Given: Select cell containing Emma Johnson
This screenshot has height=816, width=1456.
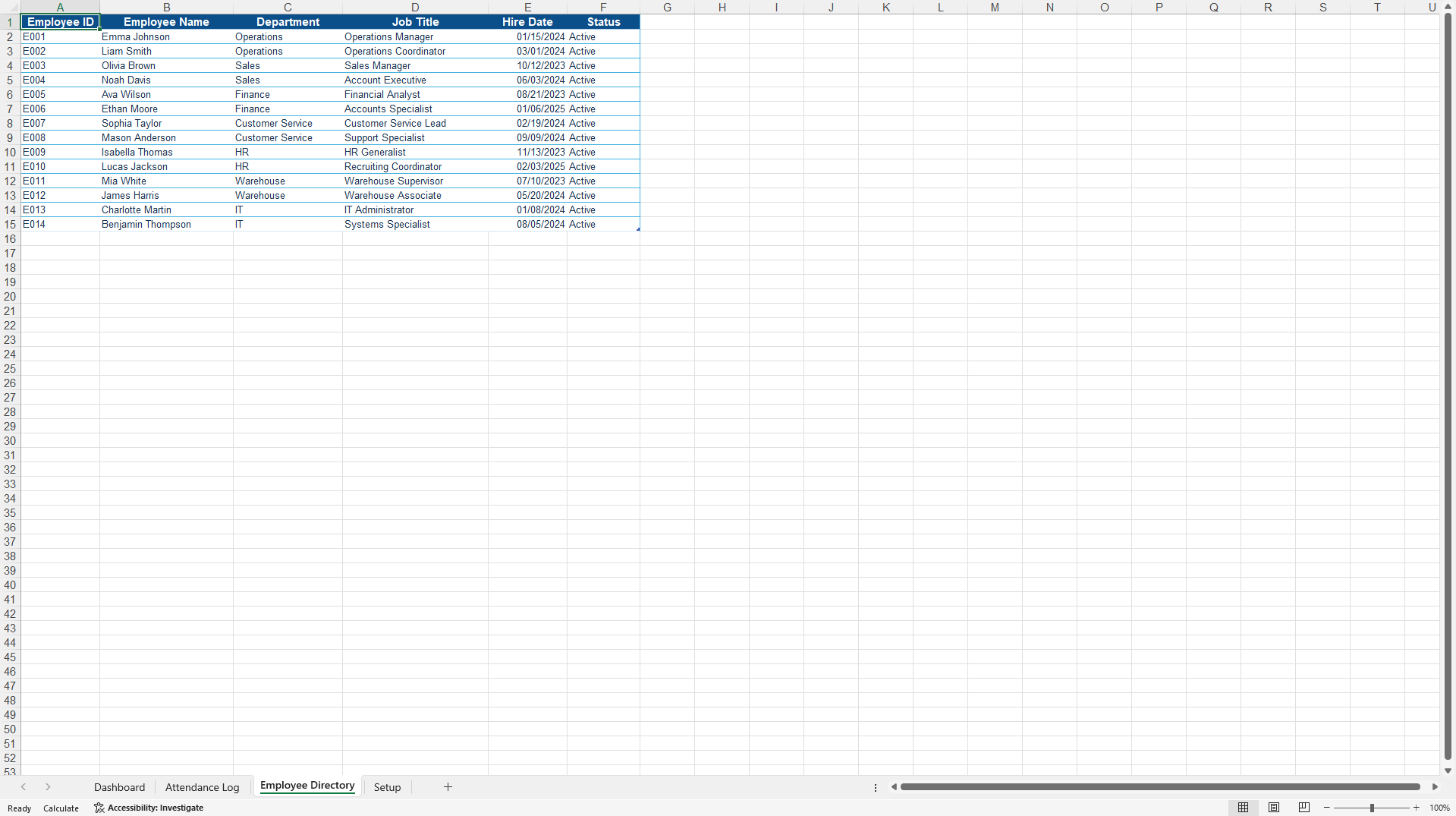Looking at the screenshot, I should tap(166, 36).
